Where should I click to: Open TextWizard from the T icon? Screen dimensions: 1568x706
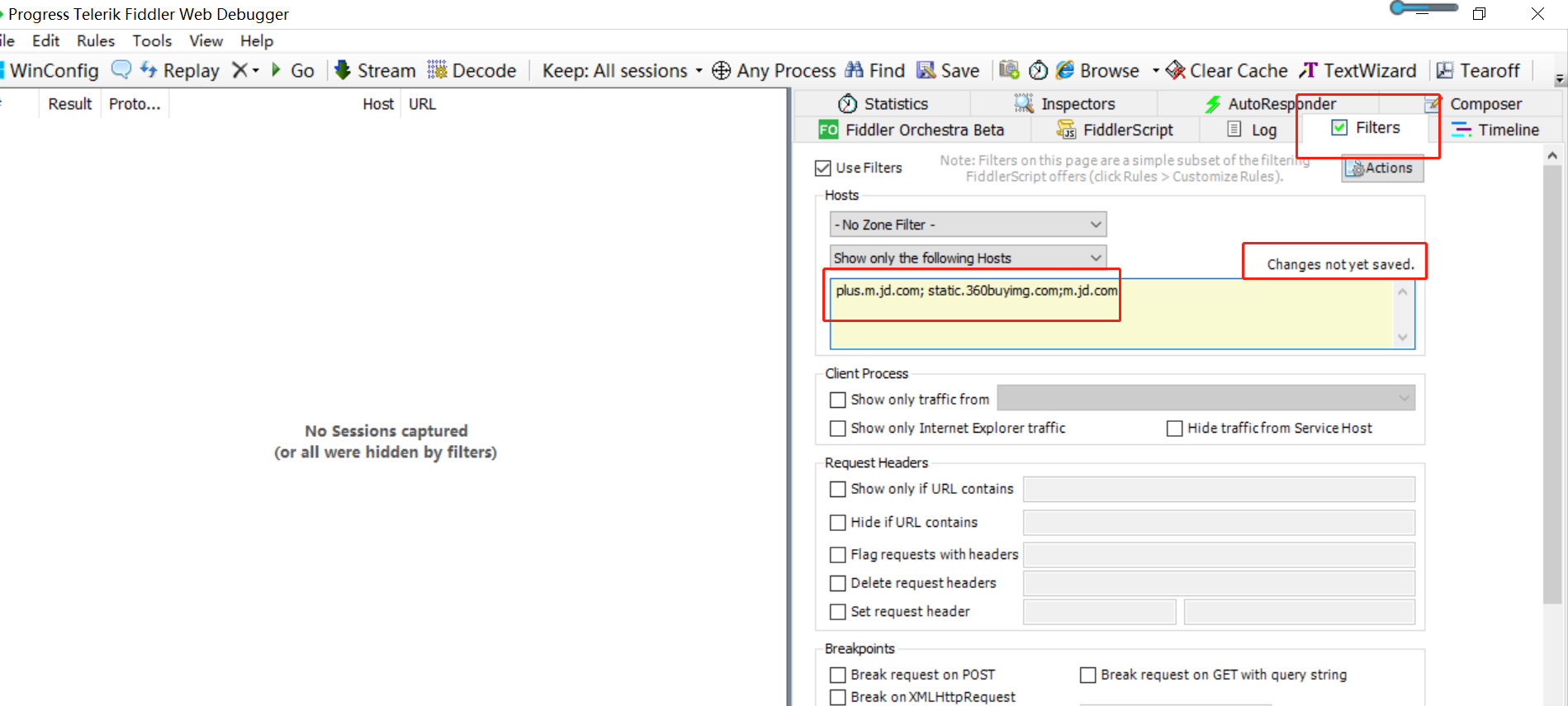[1308, 70]
